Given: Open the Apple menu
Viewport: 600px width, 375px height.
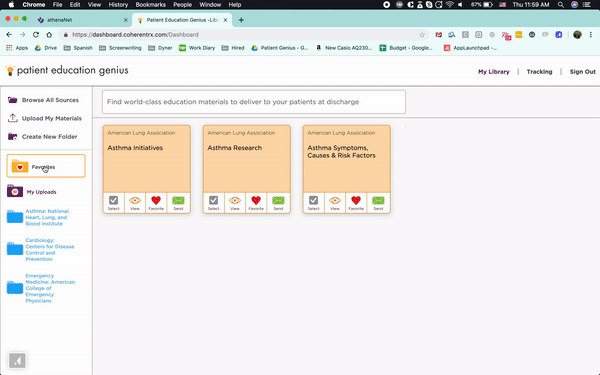Looking at the screenshot, I should (11, 5).
